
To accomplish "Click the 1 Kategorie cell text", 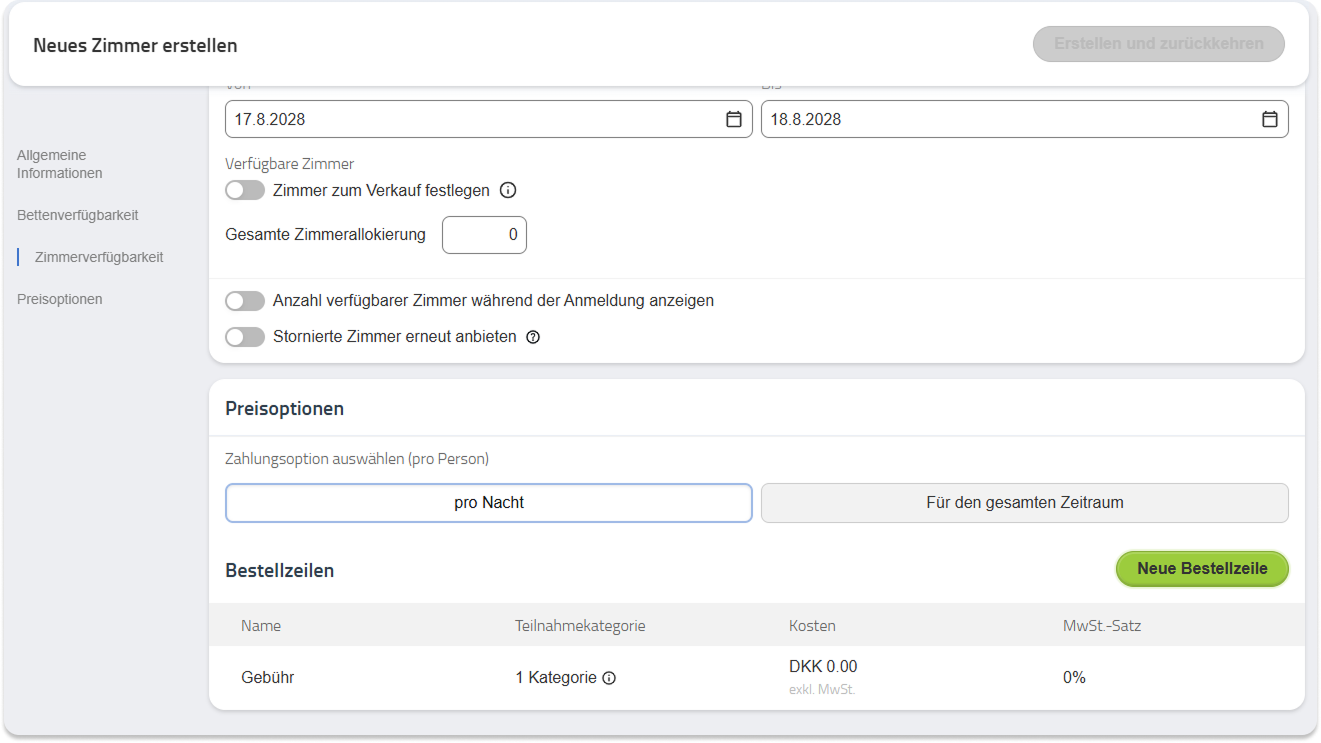I will tap(556, 678).
